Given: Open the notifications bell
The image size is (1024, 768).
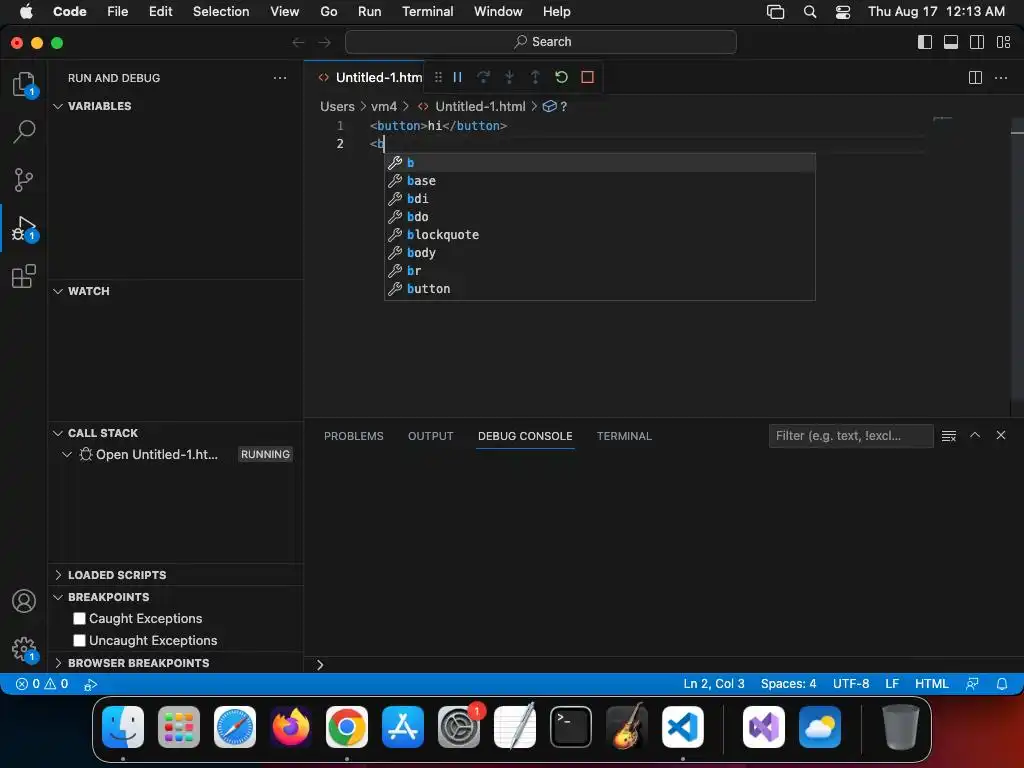Looking at the screenshot, I should point(1002,684).
